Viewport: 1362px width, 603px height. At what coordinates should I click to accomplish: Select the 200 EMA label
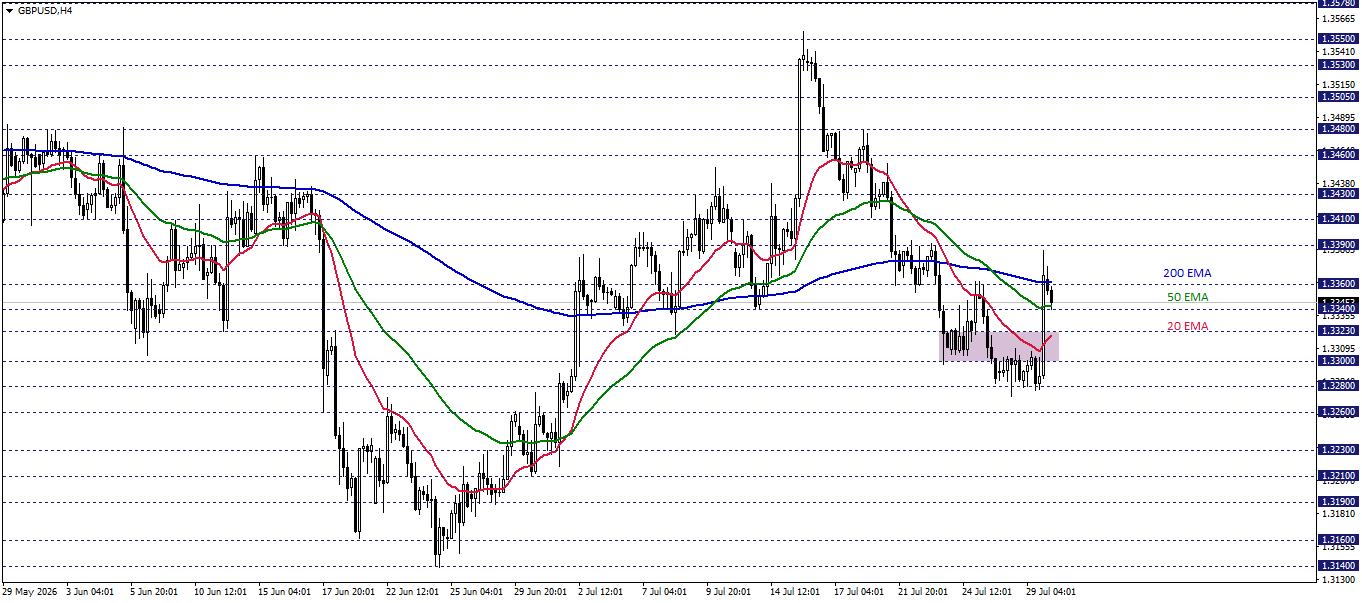click(x=1187, y=273)
